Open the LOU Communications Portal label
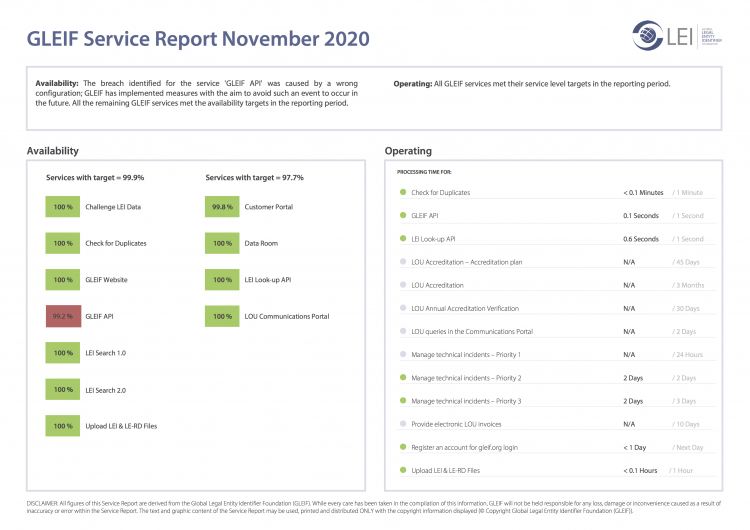Screen dimensions: 750x530 tap(287, 316)
